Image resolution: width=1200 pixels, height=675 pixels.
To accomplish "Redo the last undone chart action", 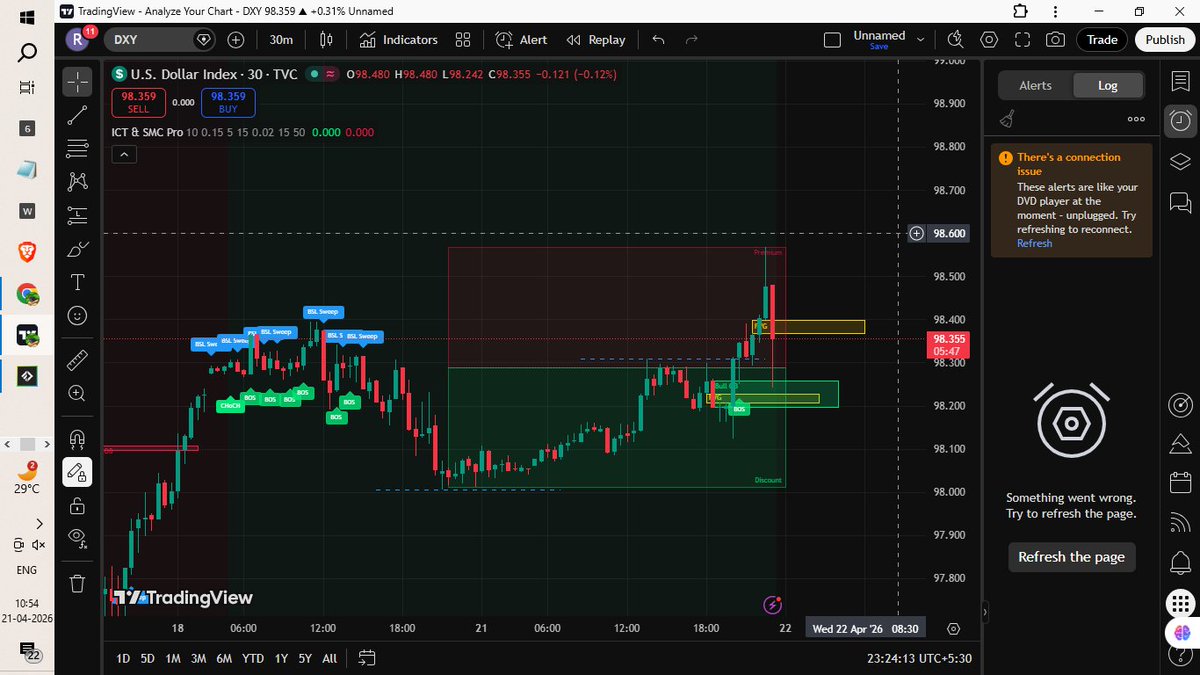I will (692, 40).
